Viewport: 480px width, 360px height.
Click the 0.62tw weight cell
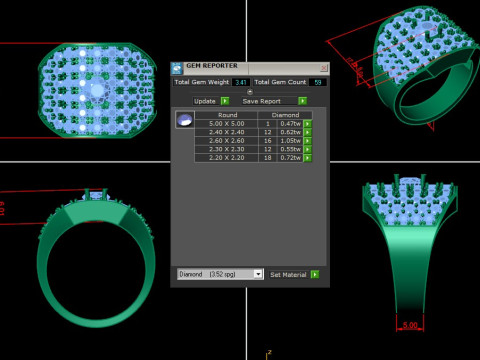point(290,132)
